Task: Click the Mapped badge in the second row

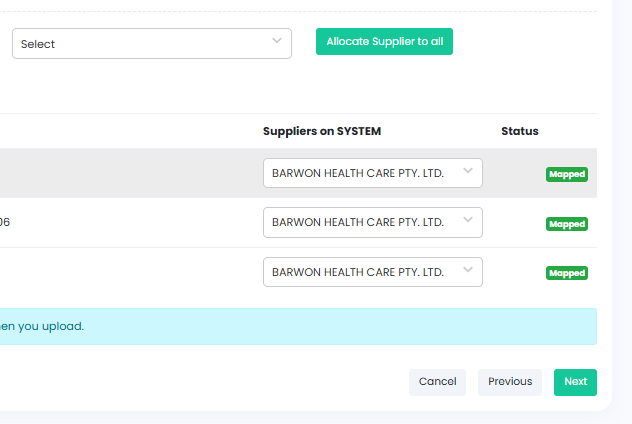Action: (566, 224)
